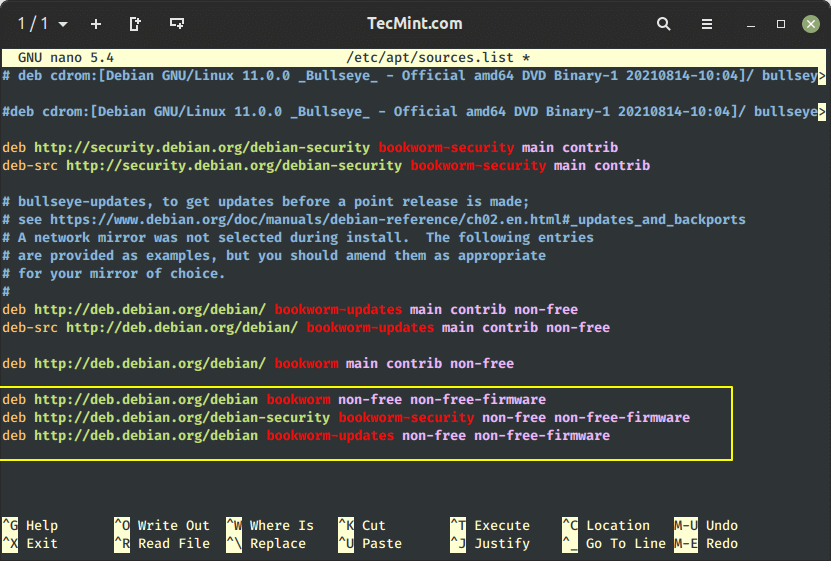Place cursor on '# deb cdrom:' first line
This screenshot has height=561, width=831.
coord(413,76)
